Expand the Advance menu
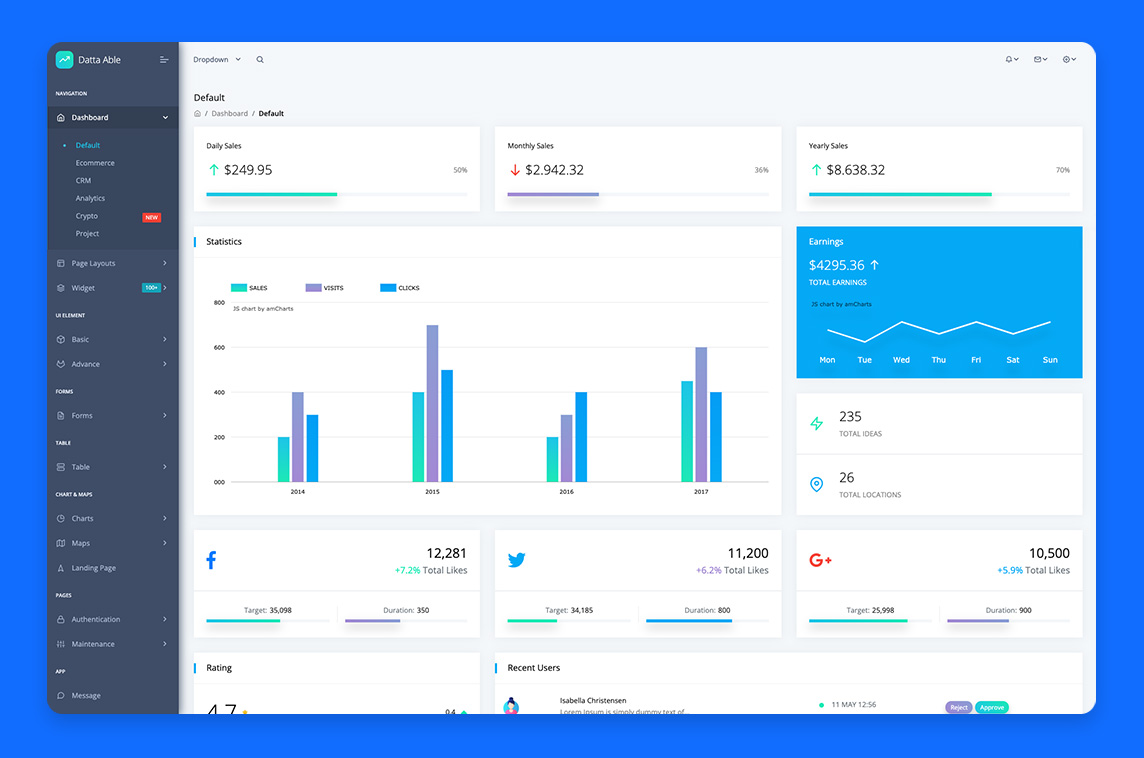This screenshot has height=758, width=1144. click(x=113, y=364)
